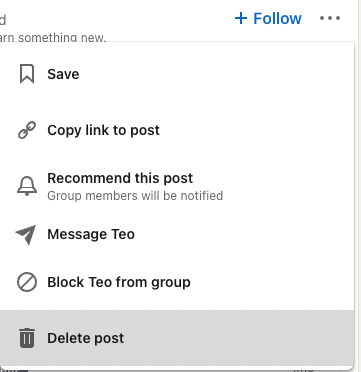The height and width of the screenshot is (372, 361).
Task: Choose Message Teo option
Action: click(91, 234)
